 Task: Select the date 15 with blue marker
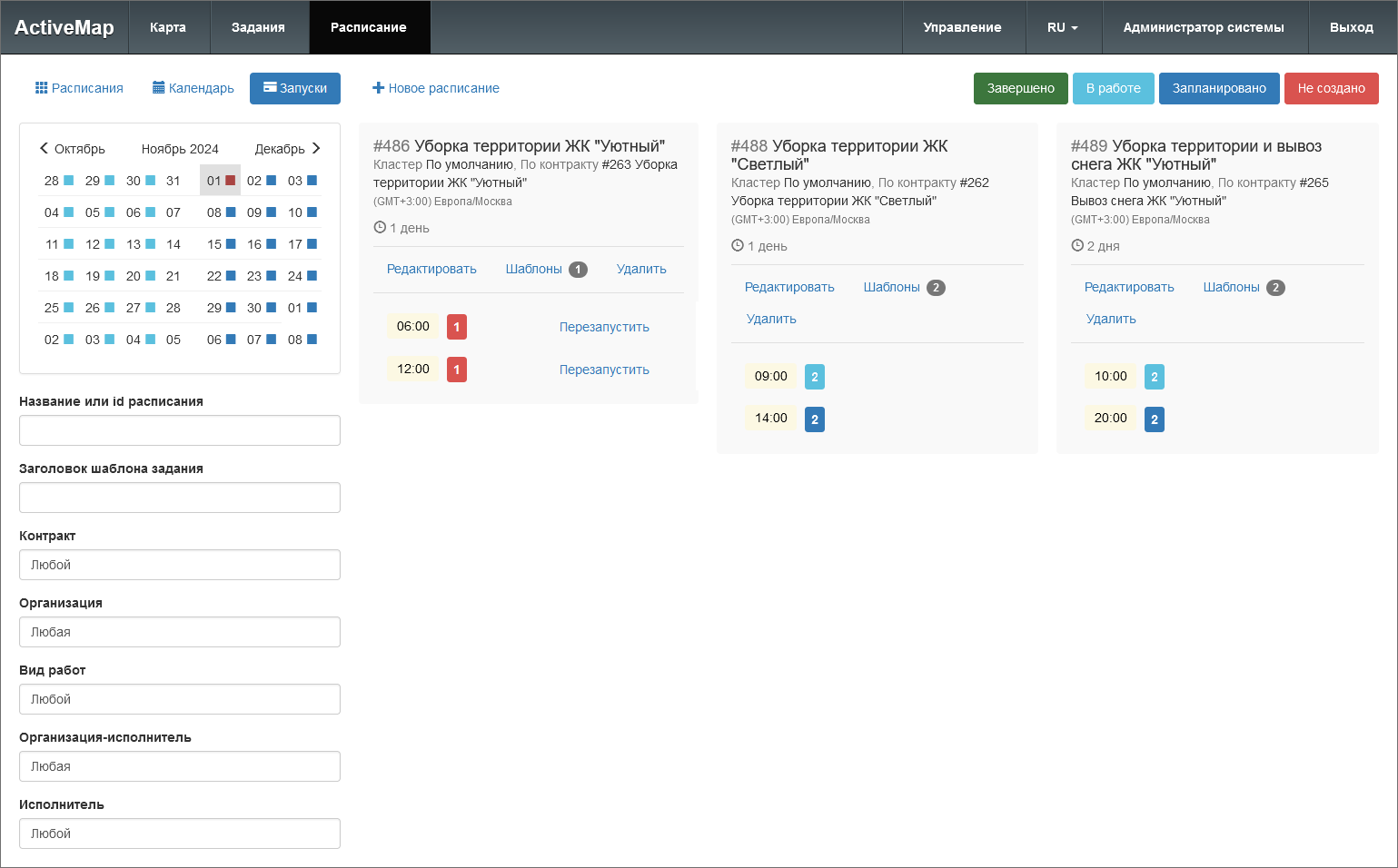[x=221, y=244]
